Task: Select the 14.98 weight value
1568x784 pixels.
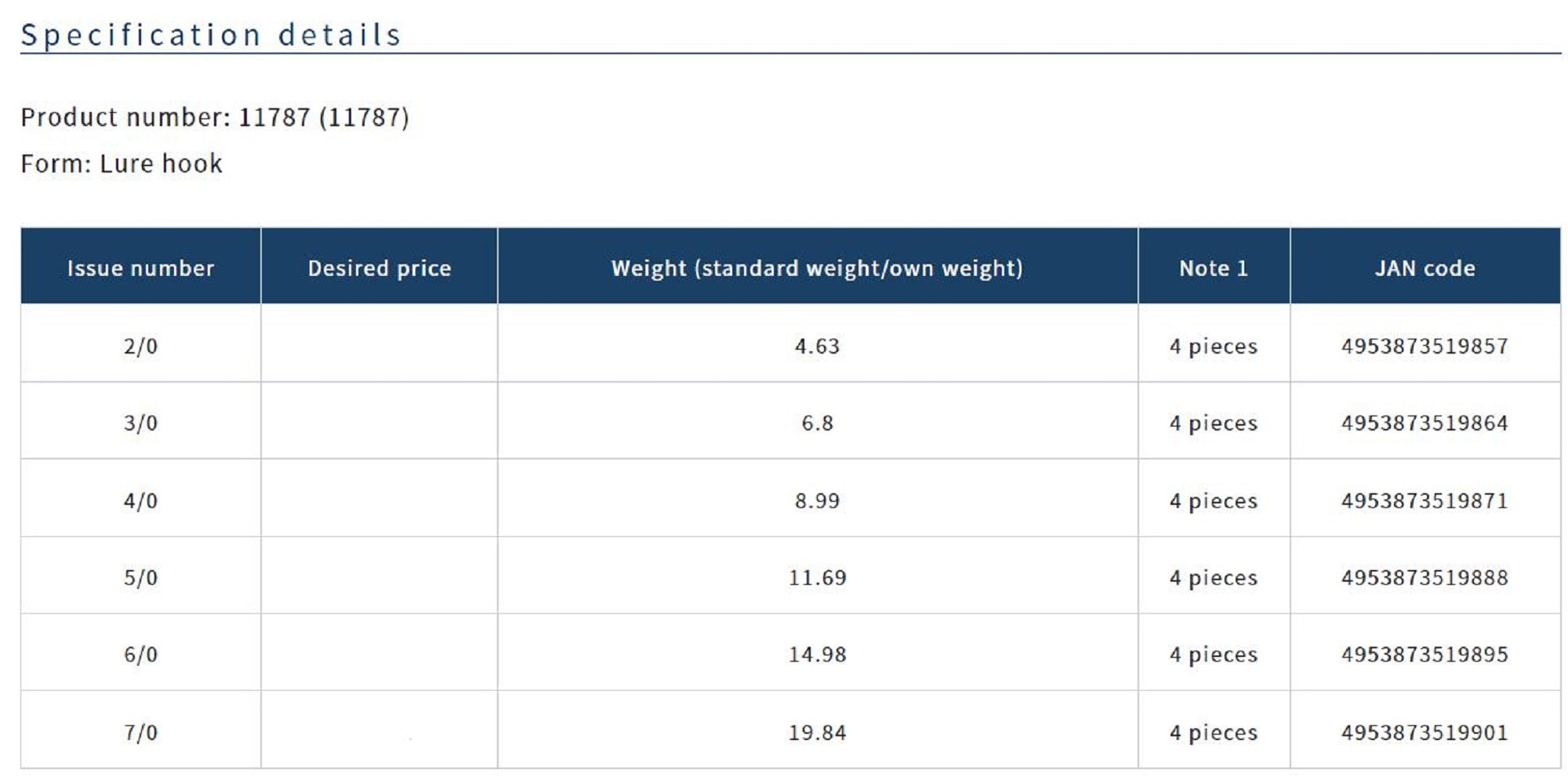Action: [x=817, y=655]
